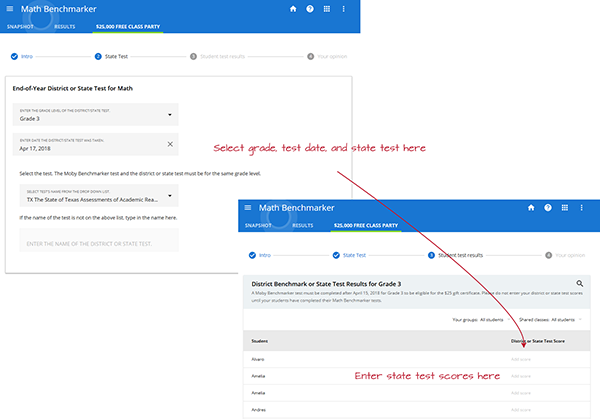600x419 pixels.
Task: Click Student column header
Action: (259, 341)
